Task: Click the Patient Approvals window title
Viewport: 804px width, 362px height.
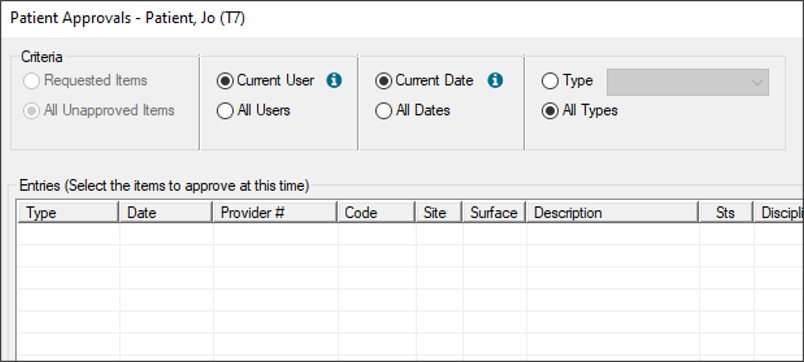Action: [128, 18]
